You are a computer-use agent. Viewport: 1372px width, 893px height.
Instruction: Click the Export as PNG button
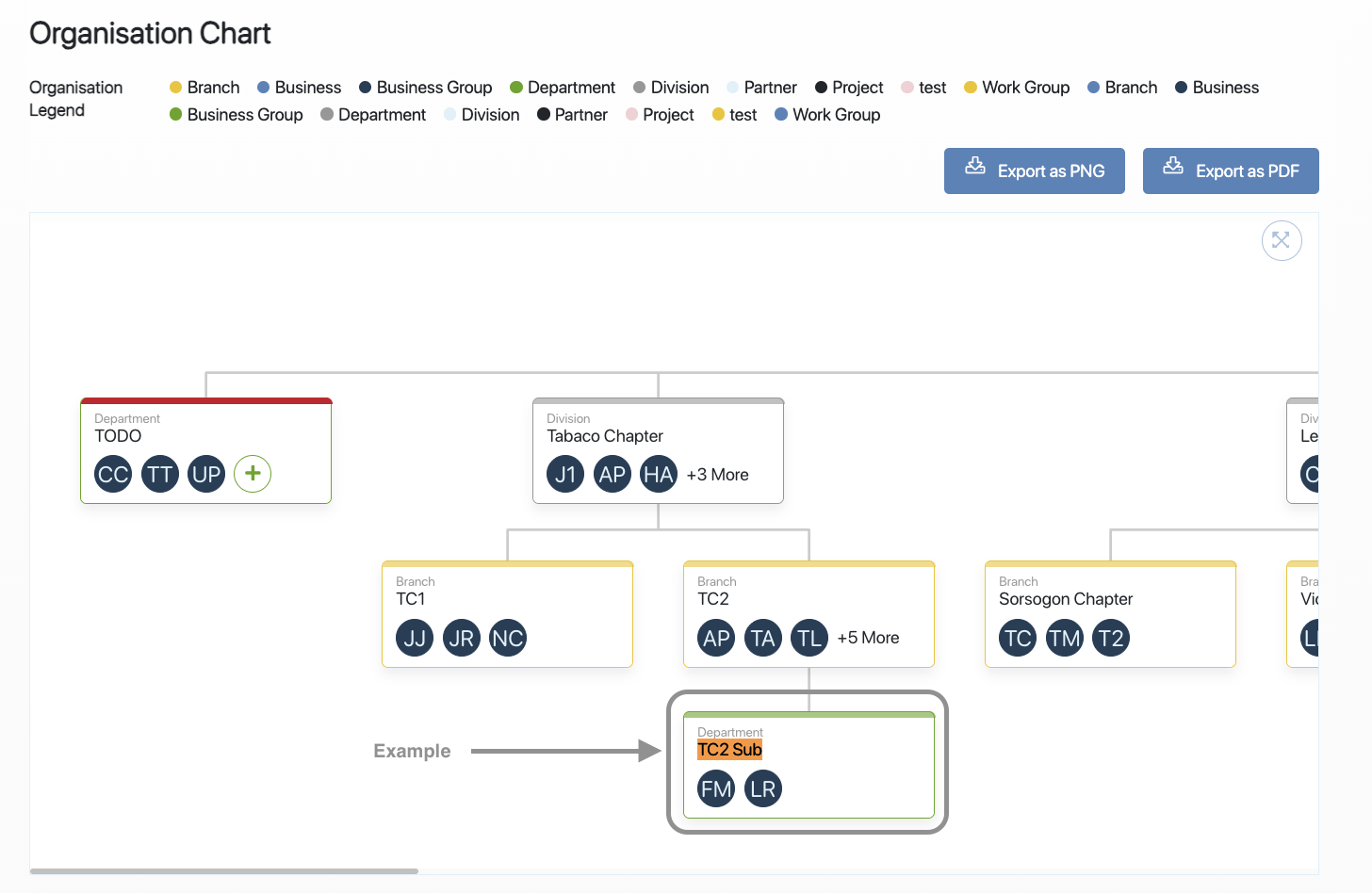(1034, 170)
